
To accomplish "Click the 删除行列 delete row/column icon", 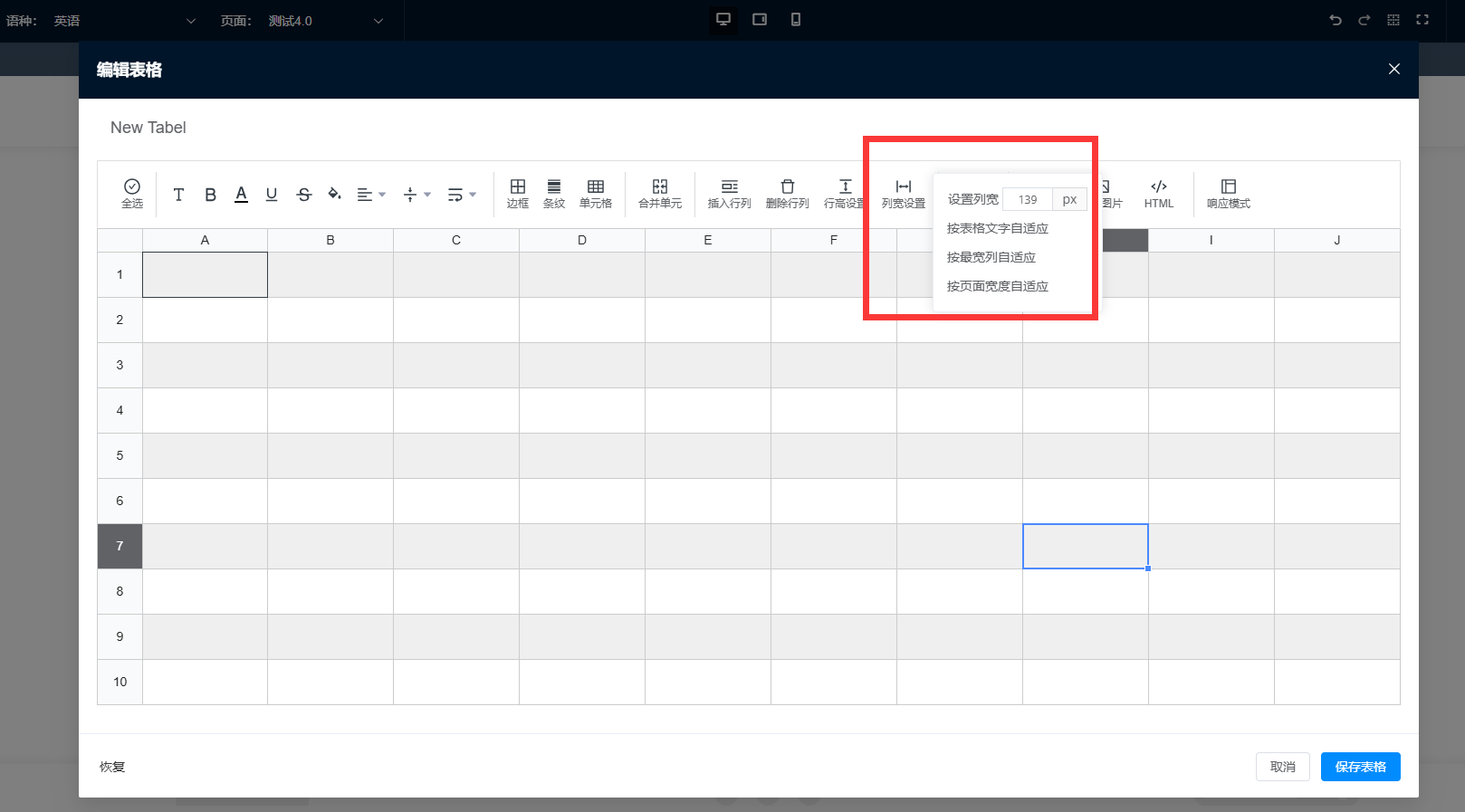I will click(787, 193).
